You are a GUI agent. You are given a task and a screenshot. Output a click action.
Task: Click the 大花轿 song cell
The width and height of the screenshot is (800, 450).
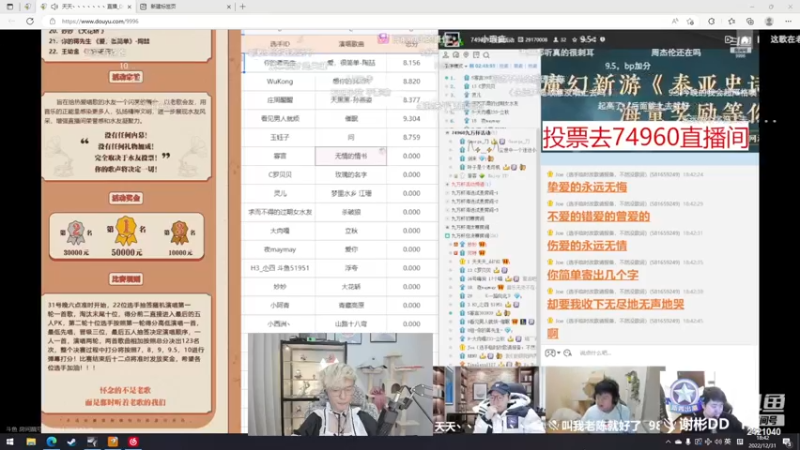[x=351, y=287]
